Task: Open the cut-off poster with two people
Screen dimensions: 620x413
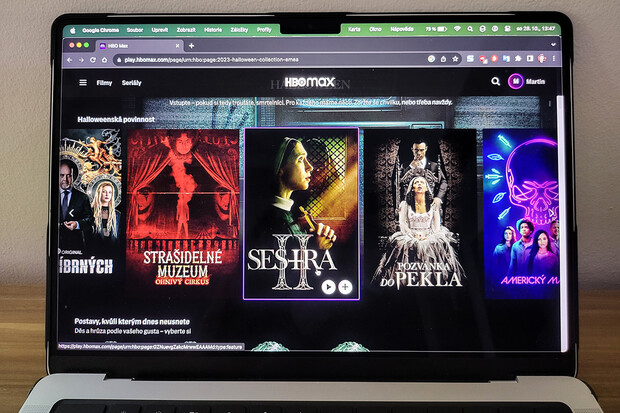Action: coord(90,214)
